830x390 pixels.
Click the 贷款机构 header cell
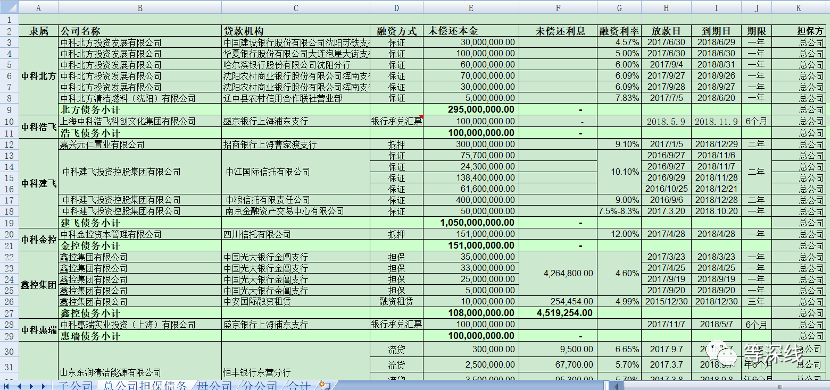point(295,31)
